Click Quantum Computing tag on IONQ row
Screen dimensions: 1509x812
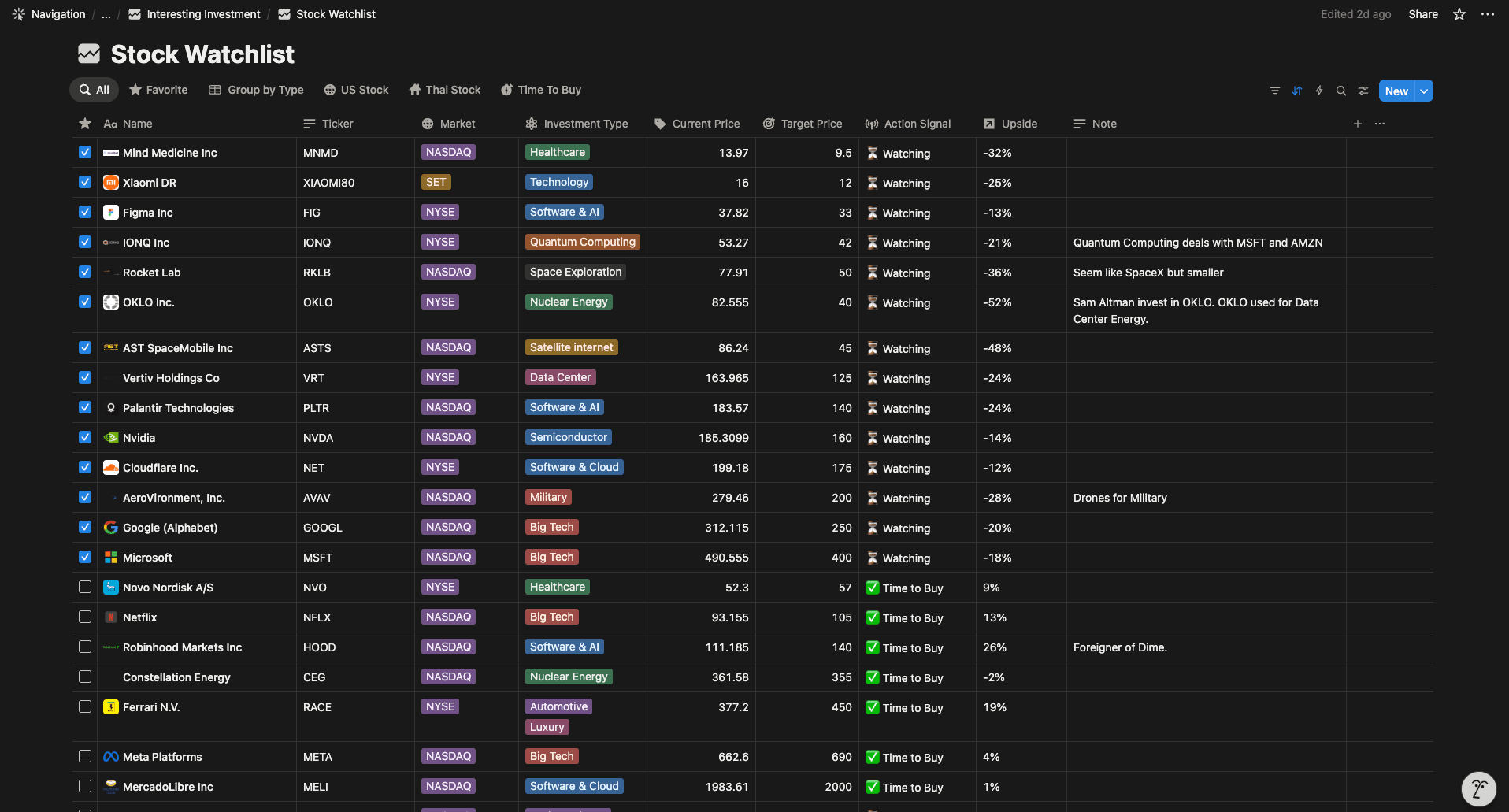click(x=583, y=242)
